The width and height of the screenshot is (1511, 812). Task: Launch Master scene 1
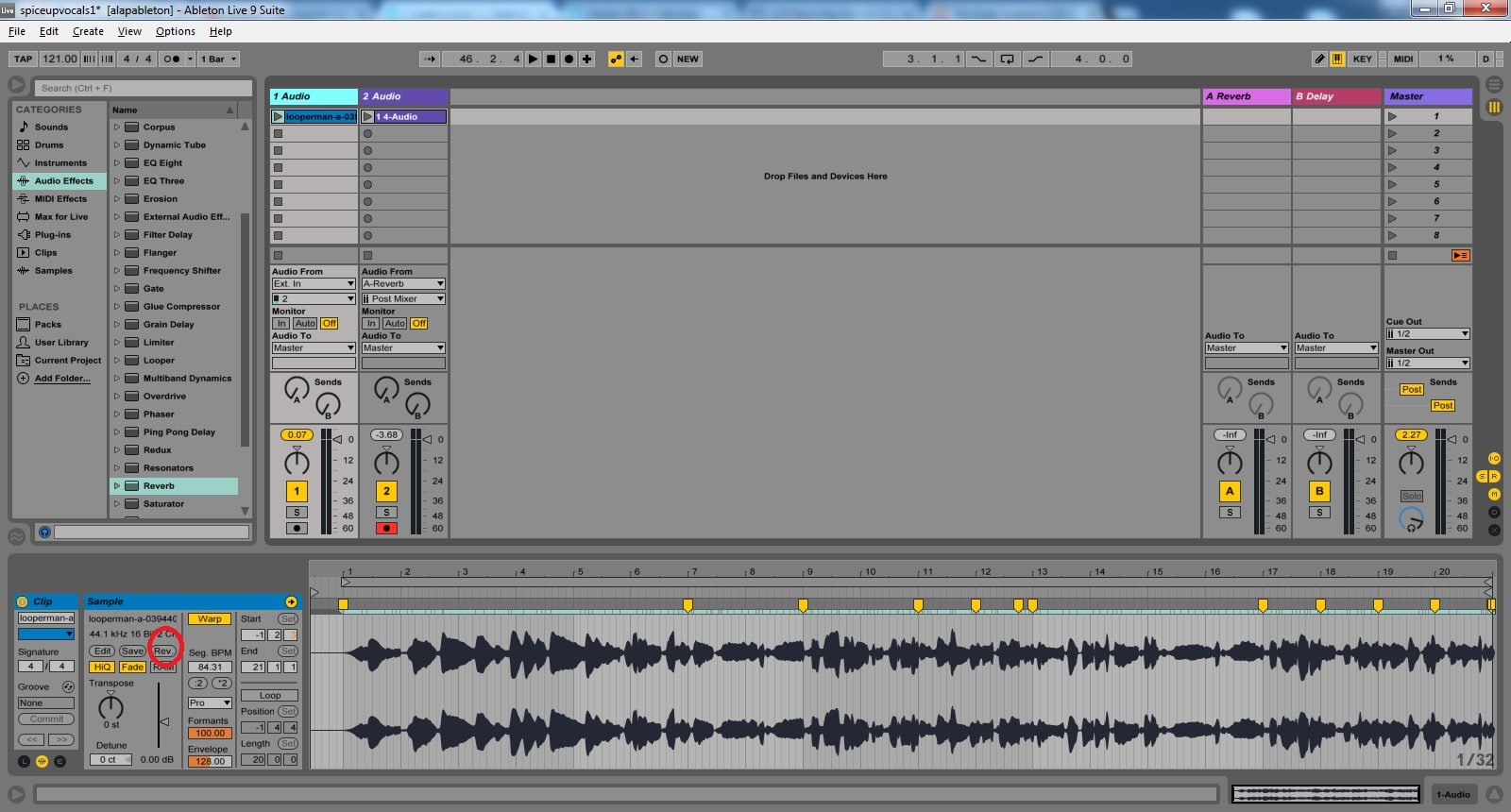click(1392, 117)
